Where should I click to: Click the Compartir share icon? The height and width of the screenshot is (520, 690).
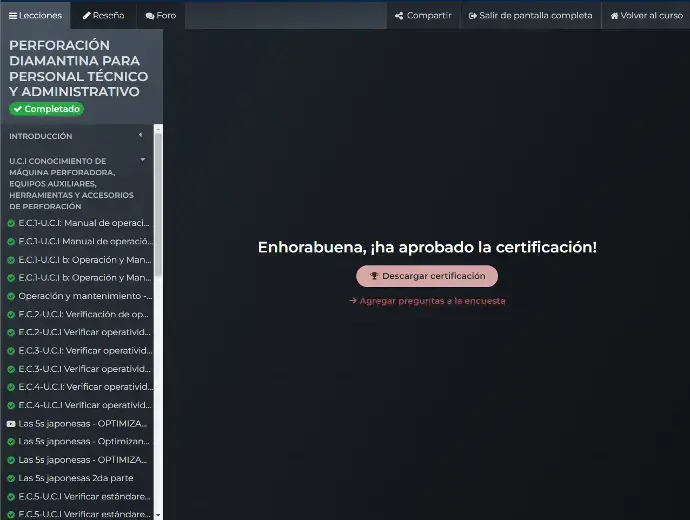pos(400,16)
